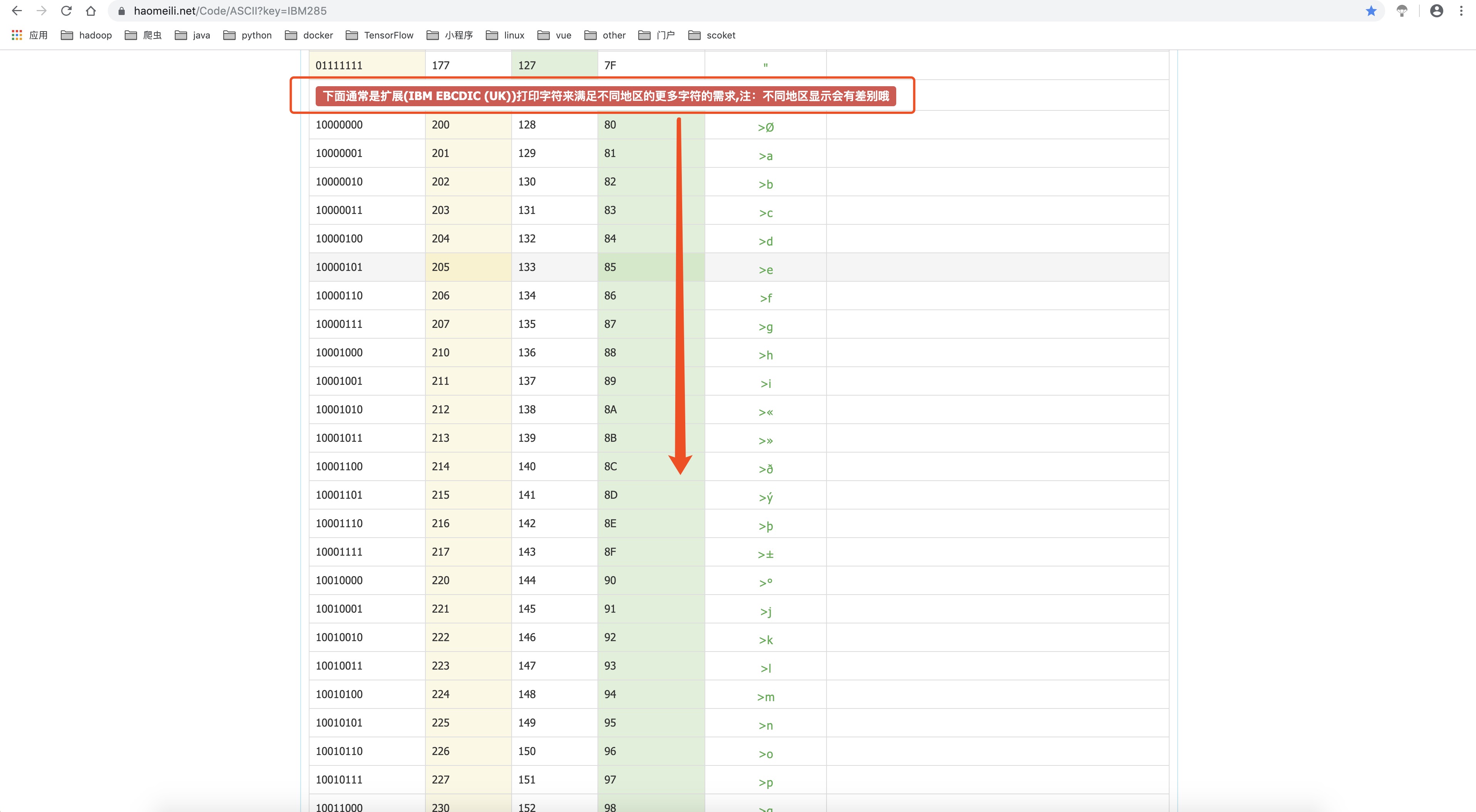The image size is (1476, 812).
Task: Click the >Ø character in row 80
Action: point(765,127)
